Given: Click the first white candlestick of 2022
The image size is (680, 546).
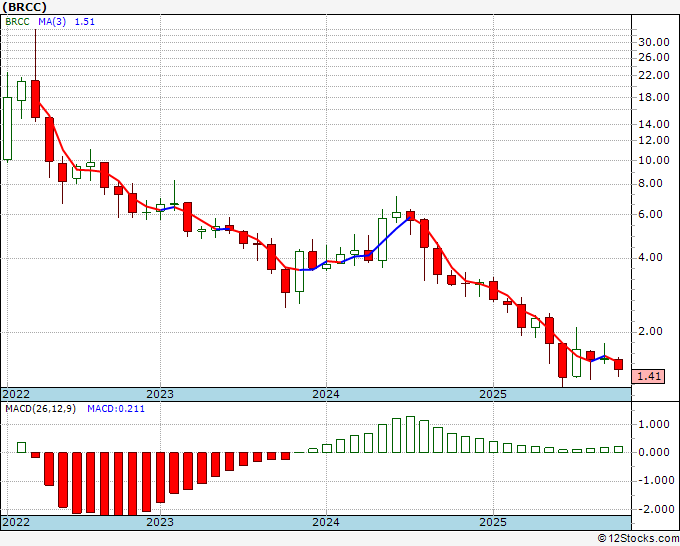Looking at the screenshot, I should 7,129.
